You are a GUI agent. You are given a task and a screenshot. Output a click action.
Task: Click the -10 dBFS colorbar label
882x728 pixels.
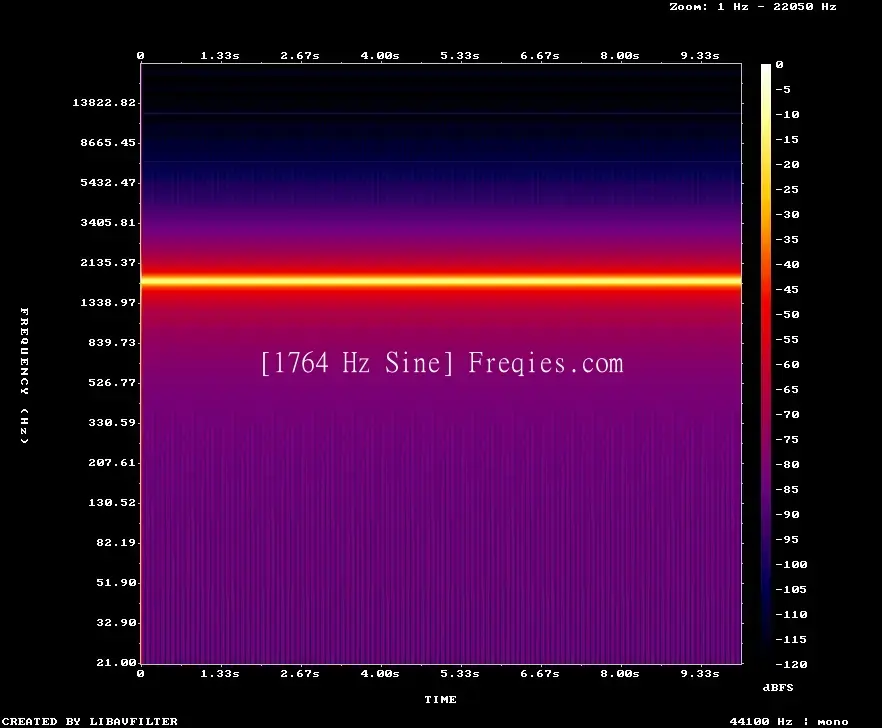(x=787, y=114)
